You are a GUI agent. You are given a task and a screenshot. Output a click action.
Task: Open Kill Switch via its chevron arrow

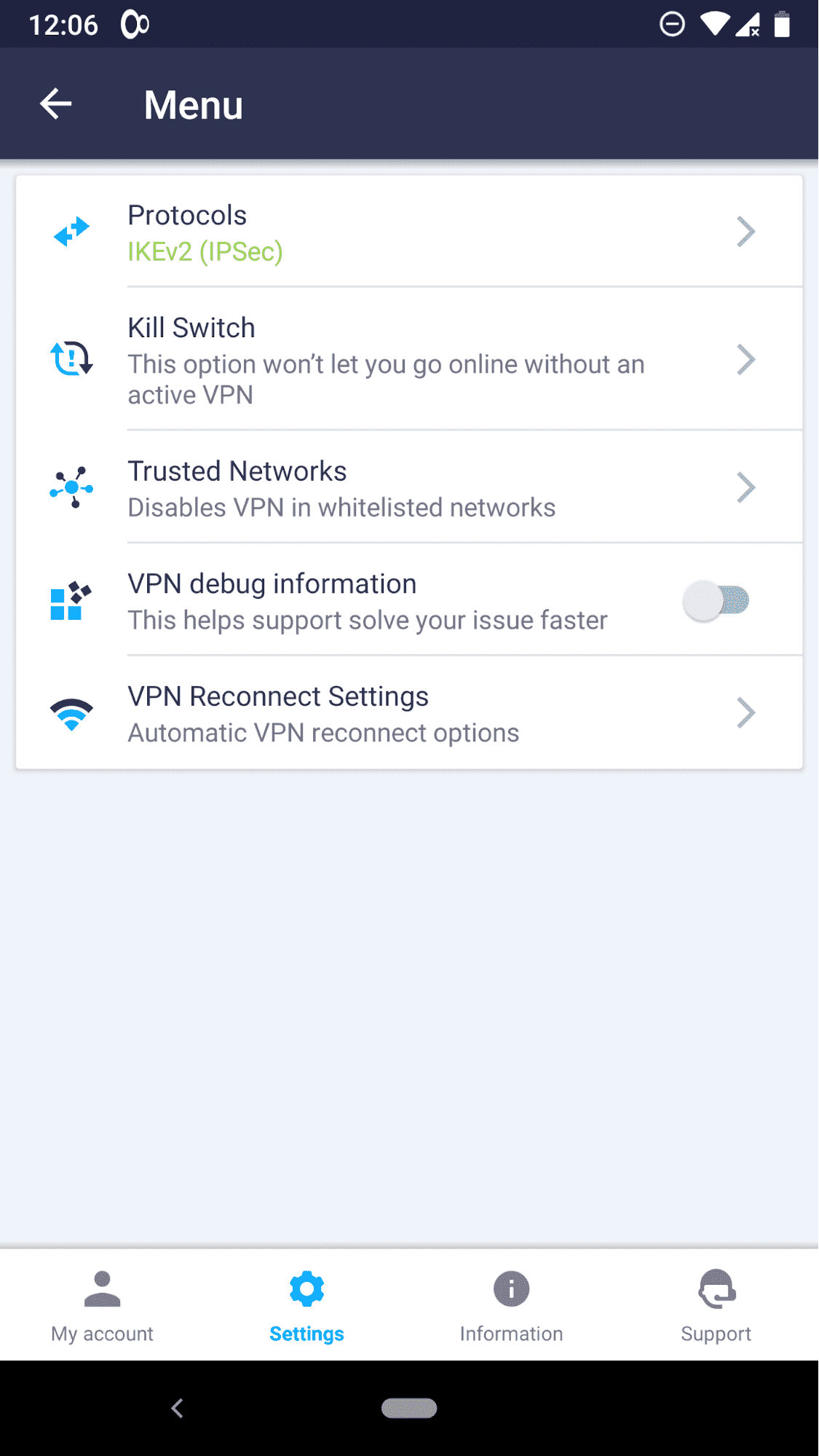[745, 359]
